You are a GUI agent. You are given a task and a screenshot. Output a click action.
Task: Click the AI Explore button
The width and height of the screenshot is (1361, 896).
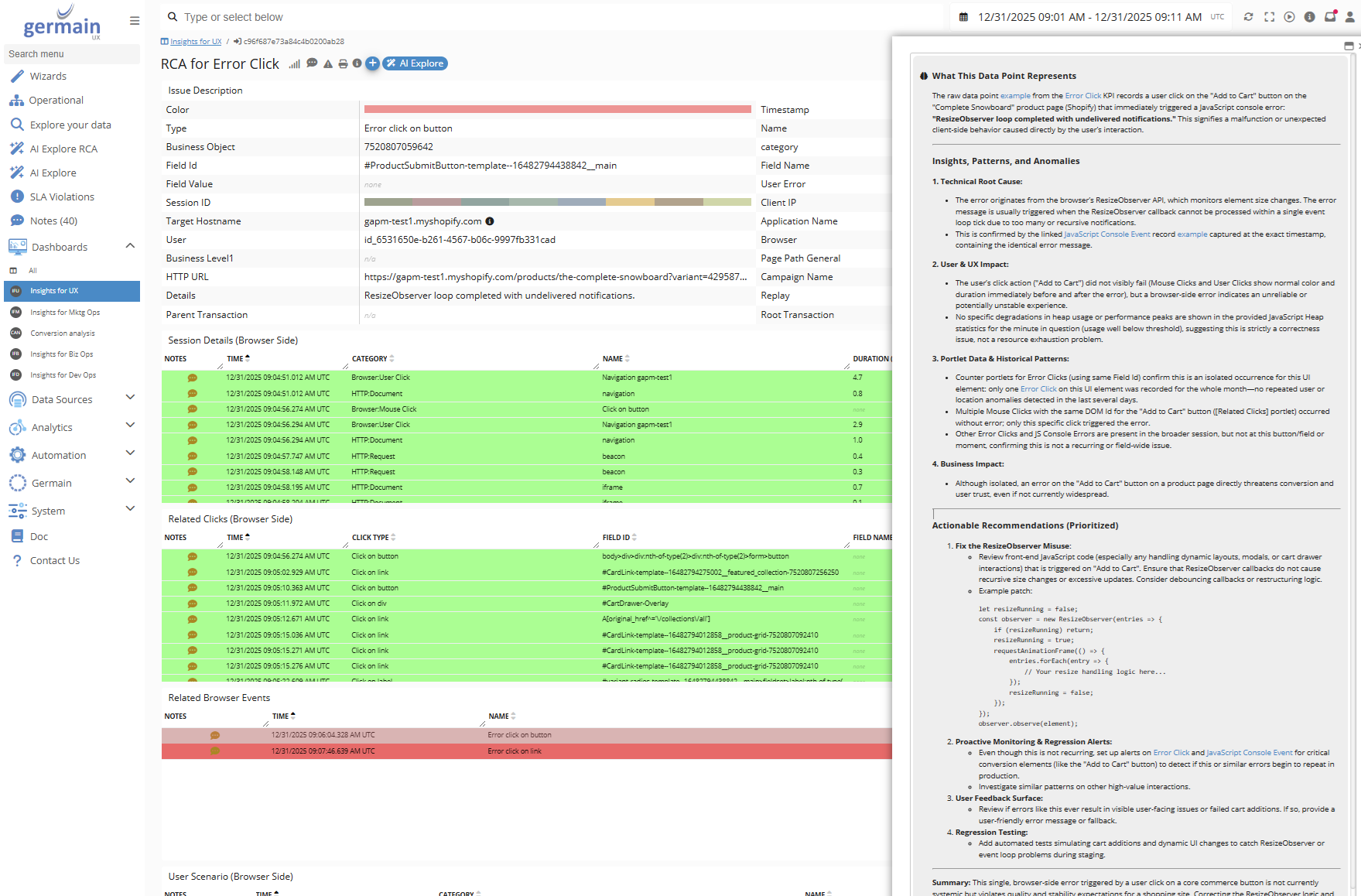click(x=415, y=63)
